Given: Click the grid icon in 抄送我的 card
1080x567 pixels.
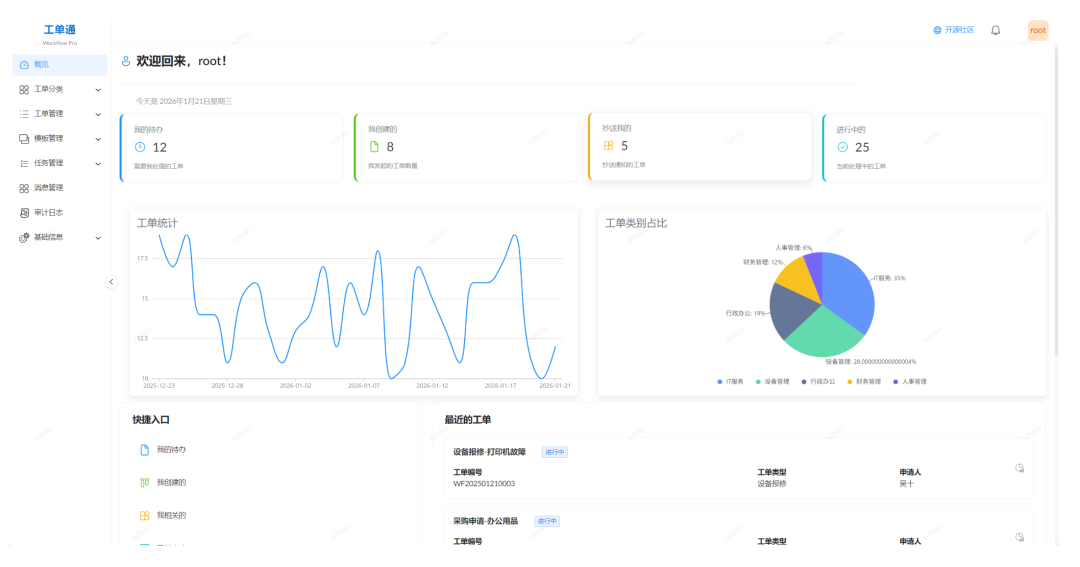Looking at the screenshot, I should pyautogui.click(x=608, y=145).
